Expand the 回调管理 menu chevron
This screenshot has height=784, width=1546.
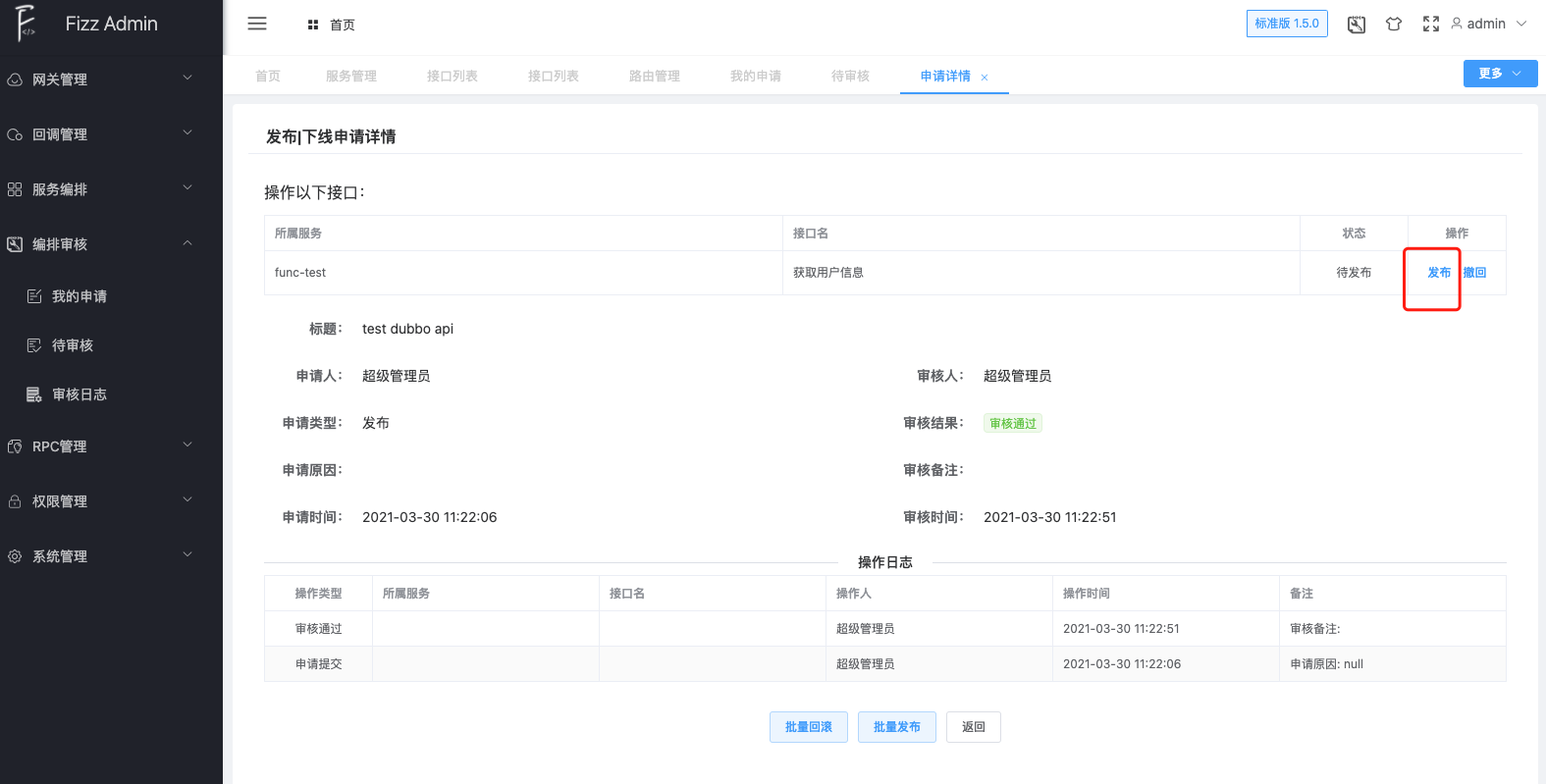(x=187, y=132)
